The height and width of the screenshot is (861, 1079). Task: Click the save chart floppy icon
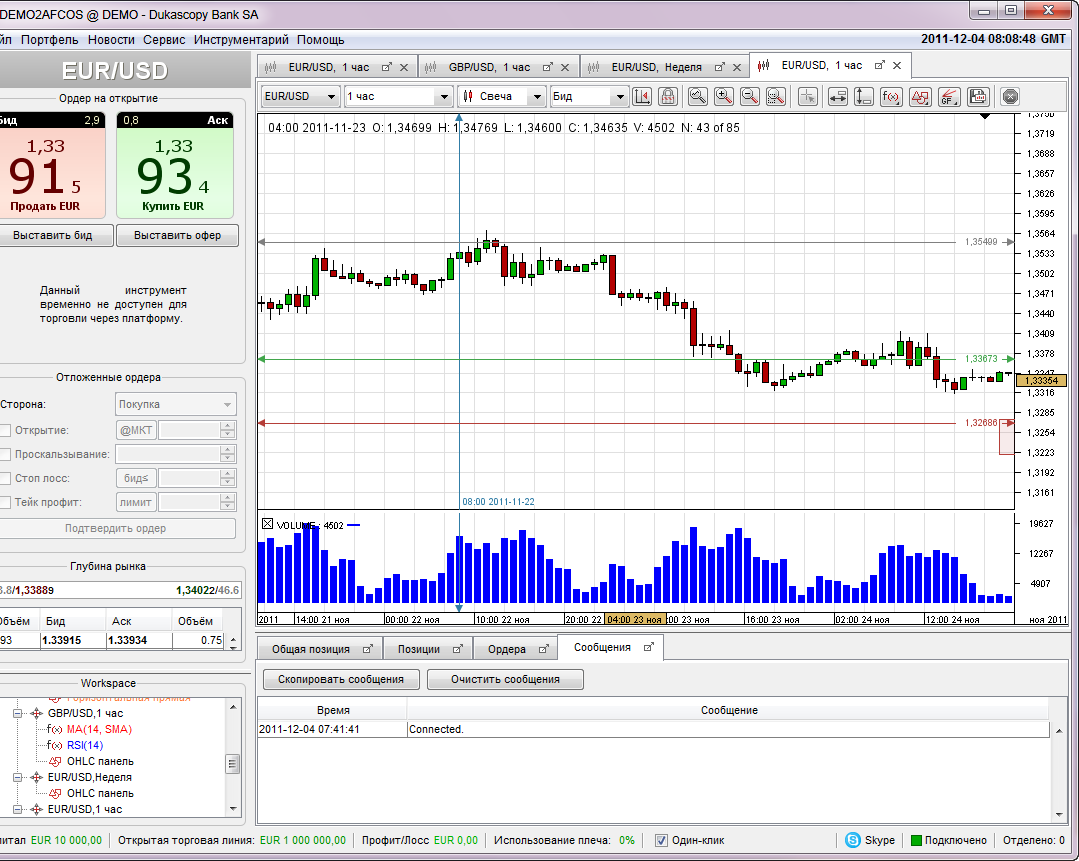pos(978,96)
